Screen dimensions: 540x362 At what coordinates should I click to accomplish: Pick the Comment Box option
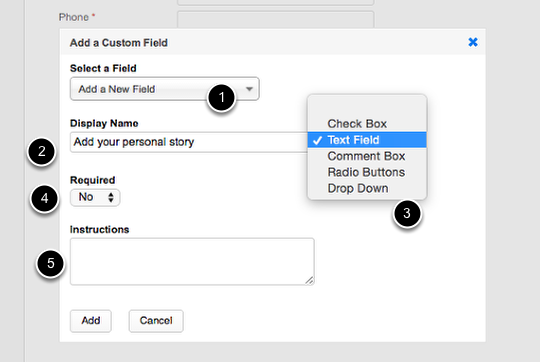pos(367,156)
